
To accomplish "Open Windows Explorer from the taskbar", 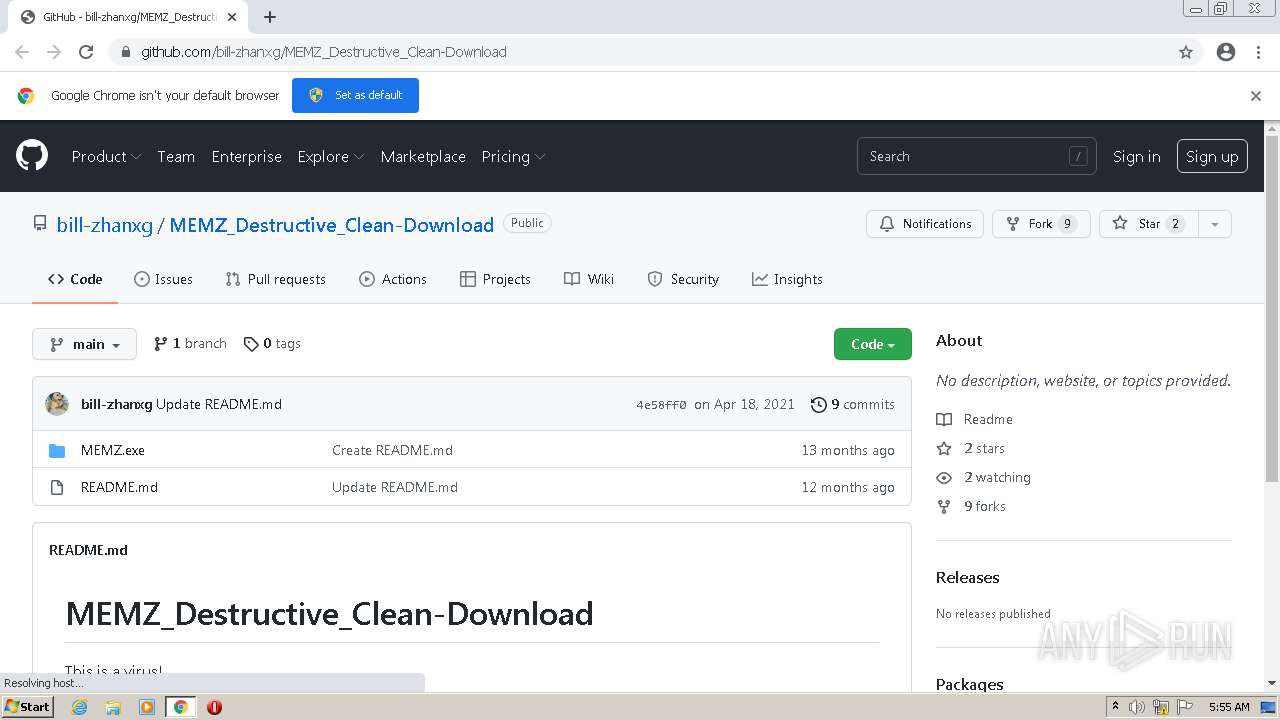I will click(x=113, y=707).
